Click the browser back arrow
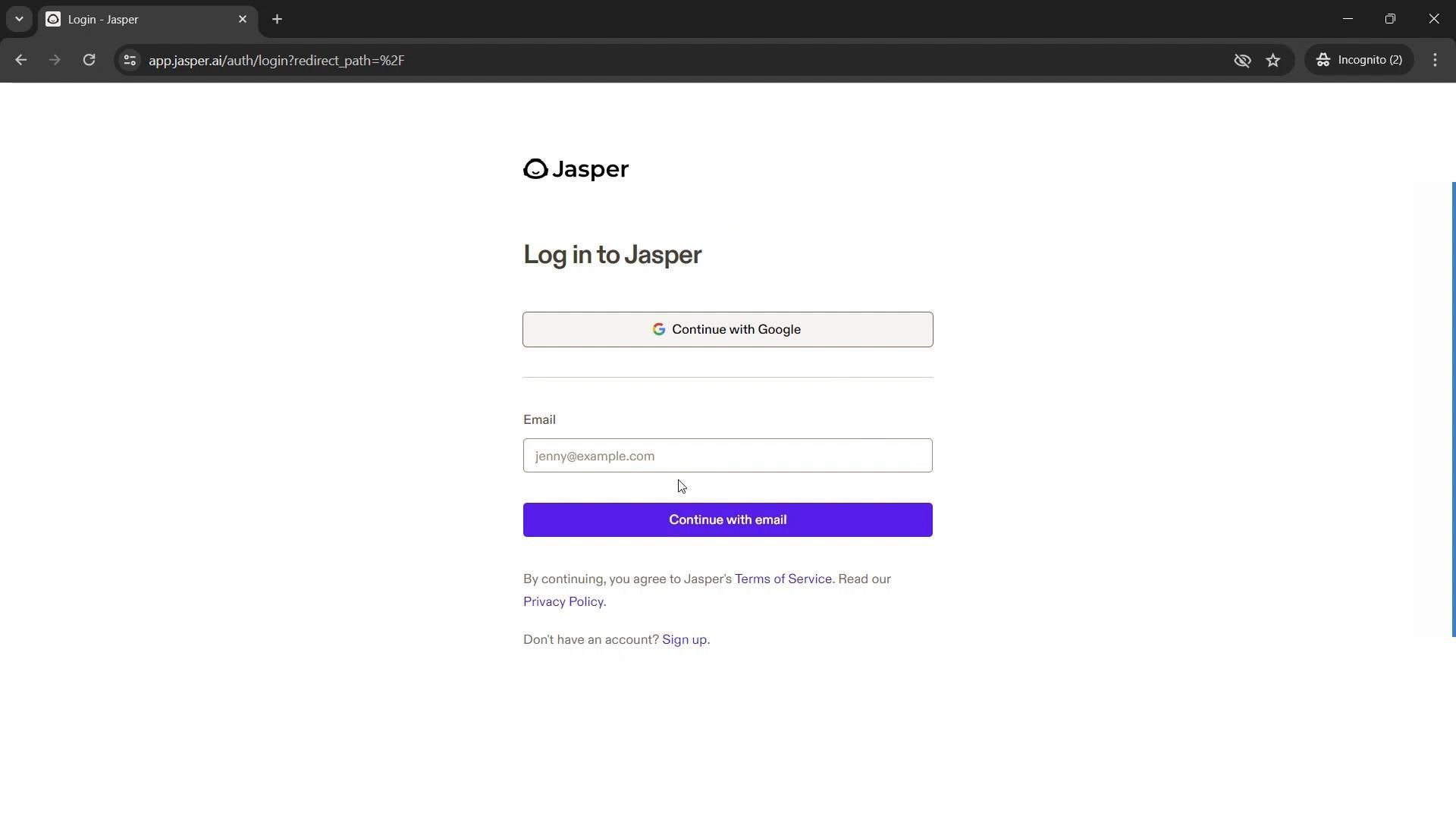This screenshot has height=819, width=1456. coord(20,60)
